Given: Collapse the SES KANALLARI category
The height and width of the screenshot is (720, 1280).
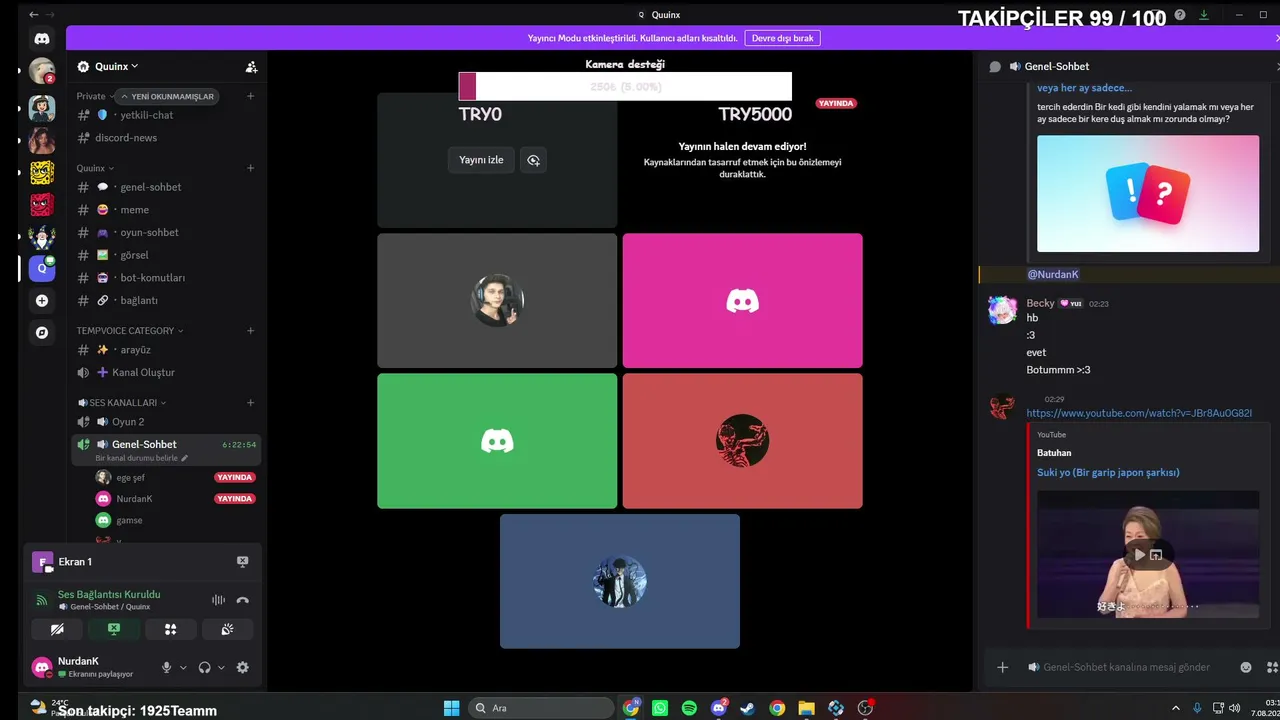Looking at the screenshot, I should coord(122,402).
